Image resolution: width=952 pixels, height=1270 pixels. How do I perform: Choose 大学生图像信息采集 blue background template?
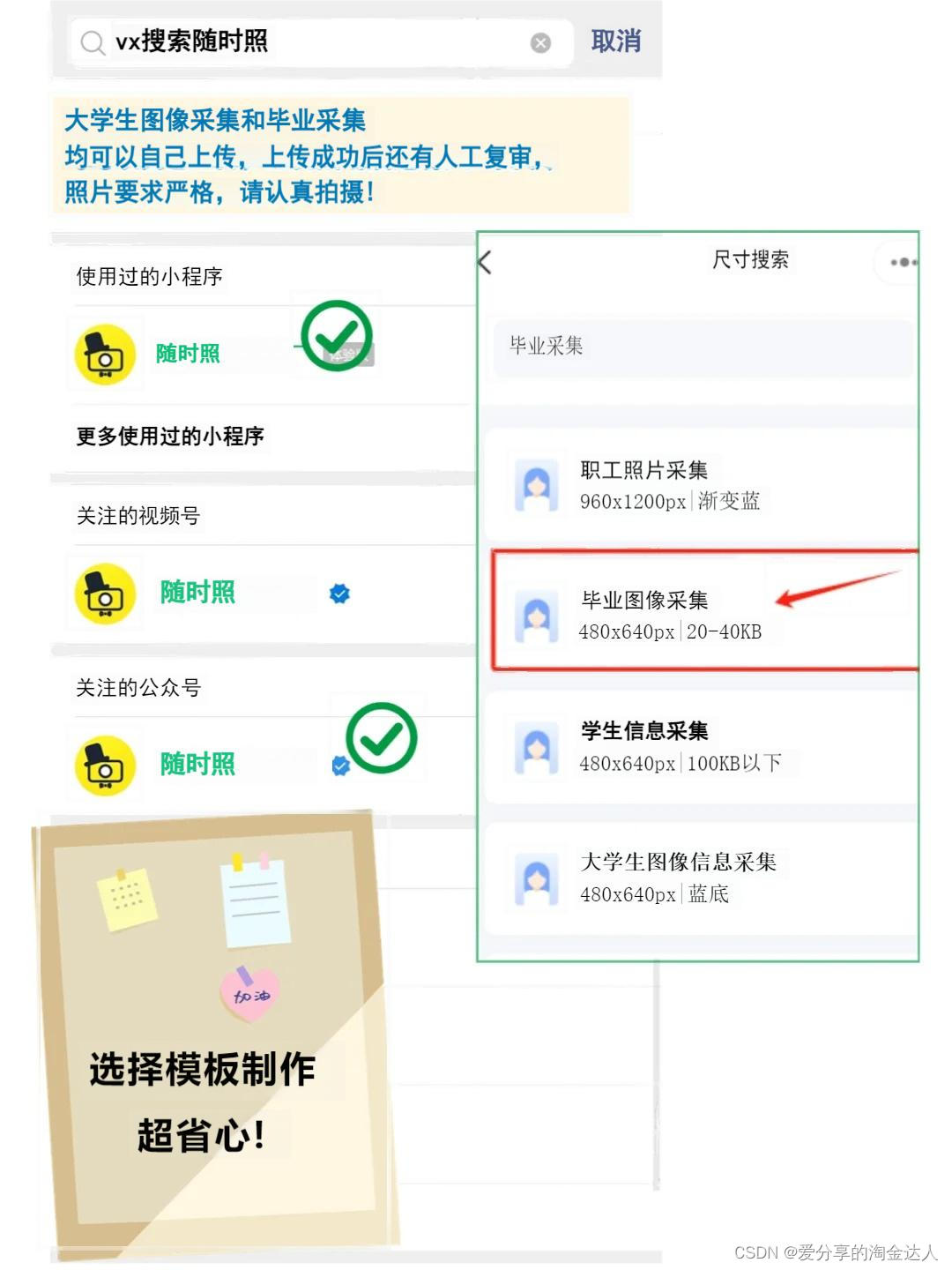coord(702,878)
